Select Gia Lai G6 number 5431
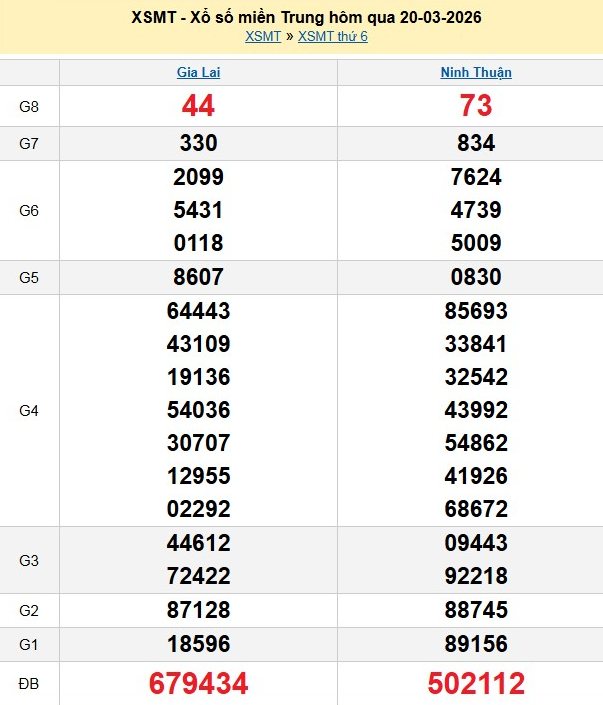The width and height of the screenshot is (603, 705). click(198, 210)
